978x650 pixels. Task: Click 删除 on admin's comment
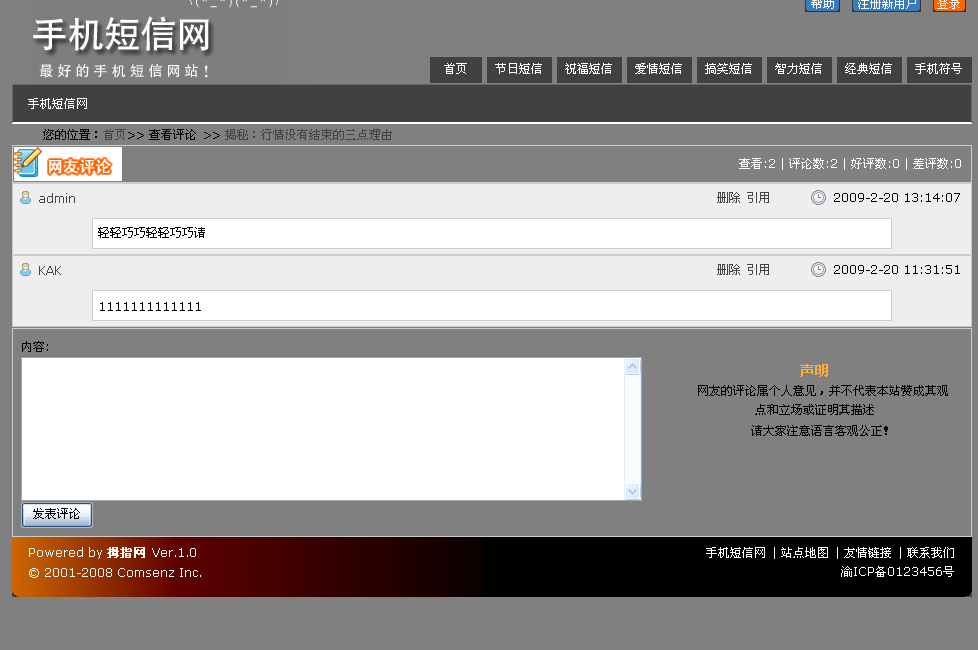tap(728, 198)
